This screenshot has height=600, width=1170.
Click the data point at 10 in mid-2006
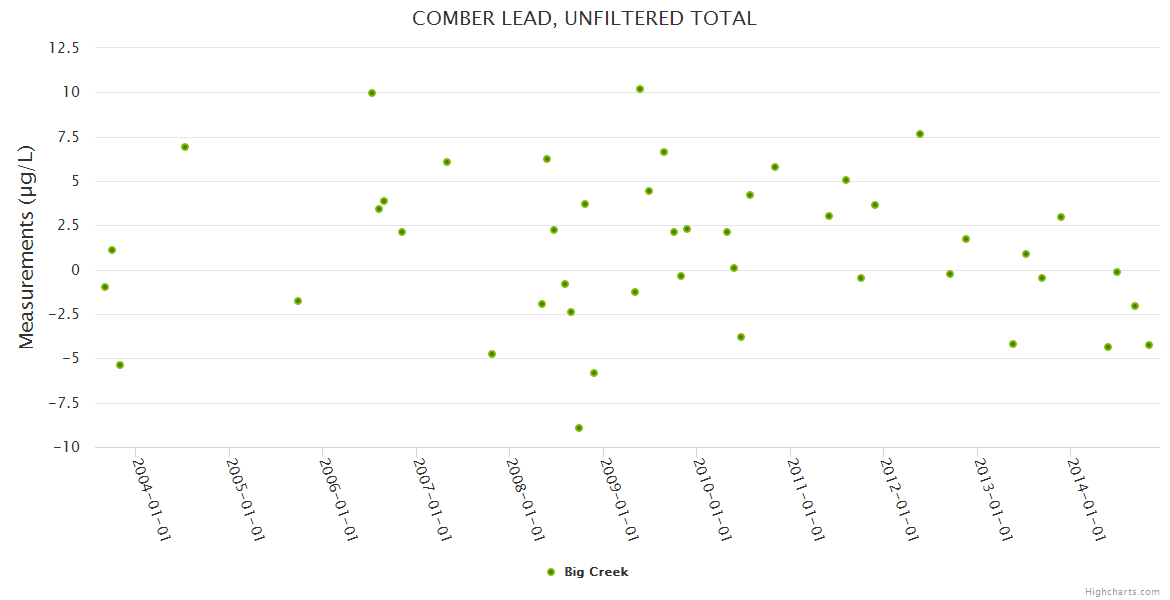[x=372, y=93]
